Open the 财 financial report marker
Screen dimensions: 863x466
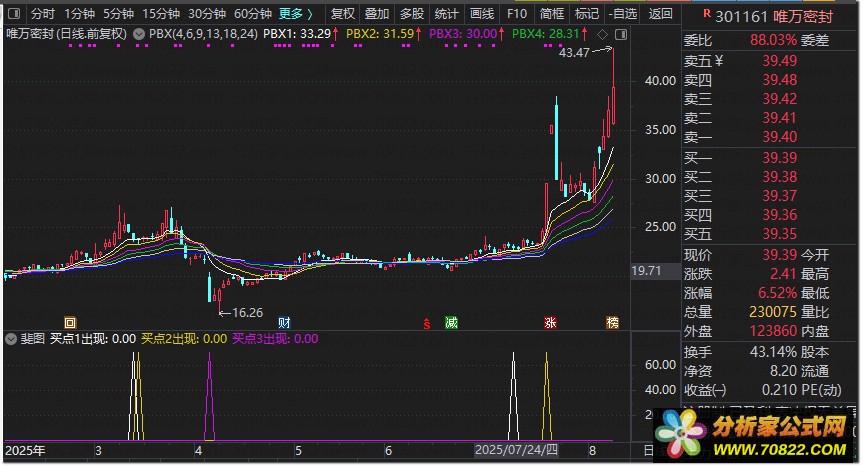click(284, 322)
